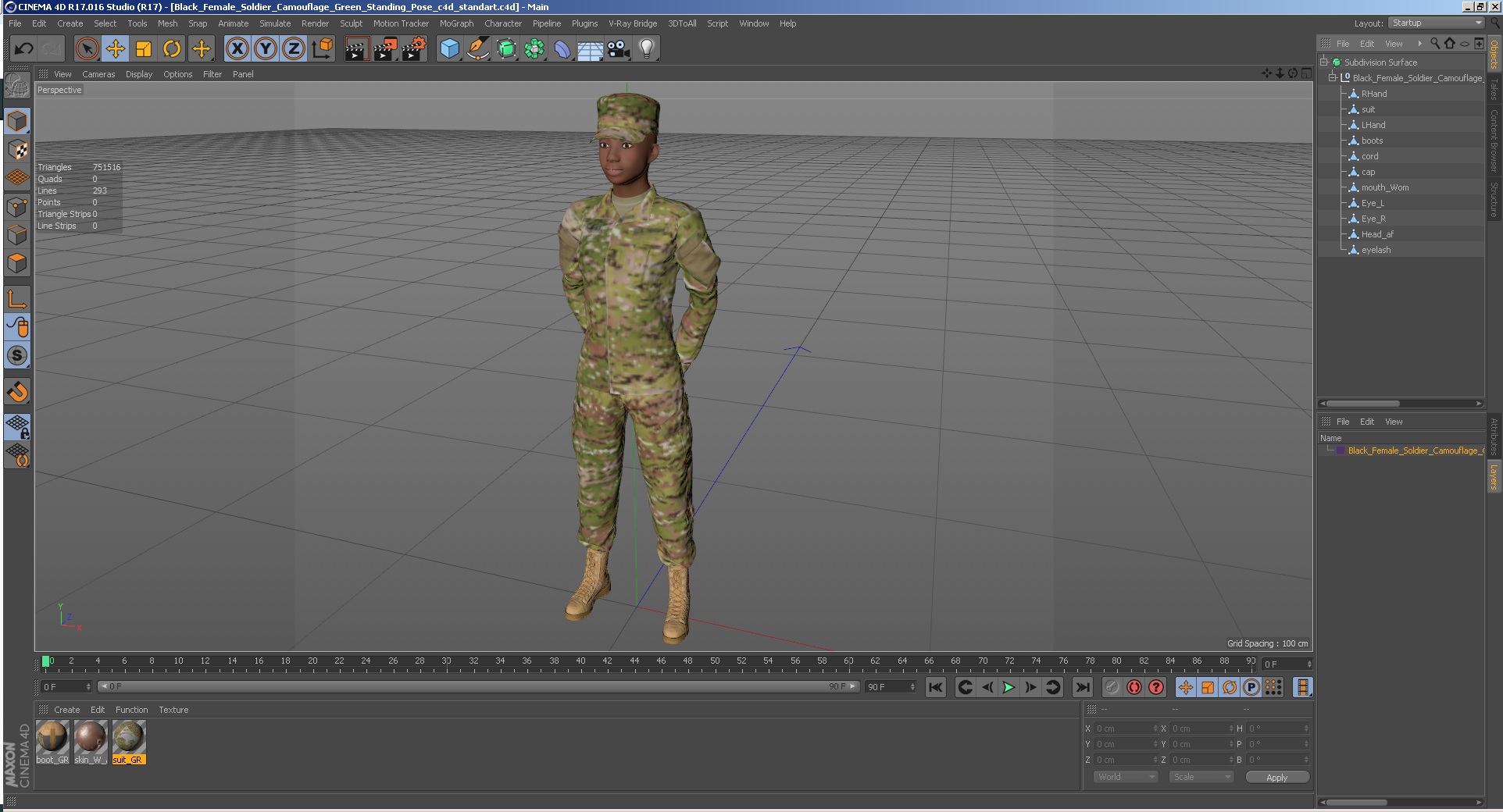Select the Head_af object
This screenshot has height=812, width=1503.
pos(1377,234)
